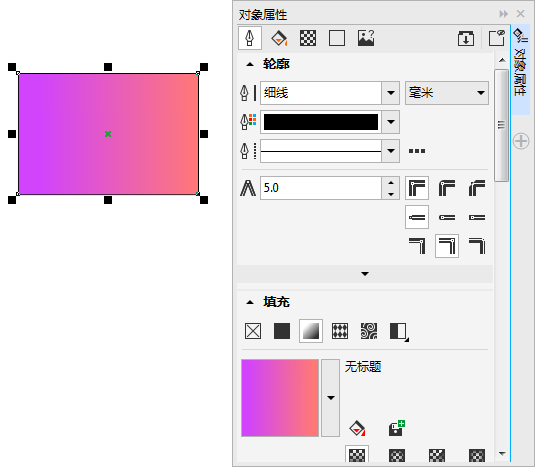Close the 对象属性 panel
This screenshot has width=535, height=467.
[520, 14]
